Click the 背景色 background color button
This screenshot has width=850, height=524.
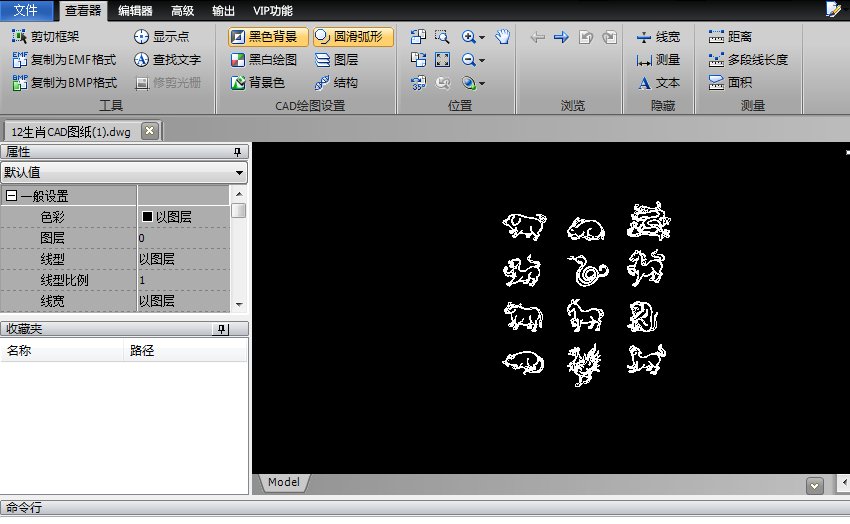click(257, 83)
